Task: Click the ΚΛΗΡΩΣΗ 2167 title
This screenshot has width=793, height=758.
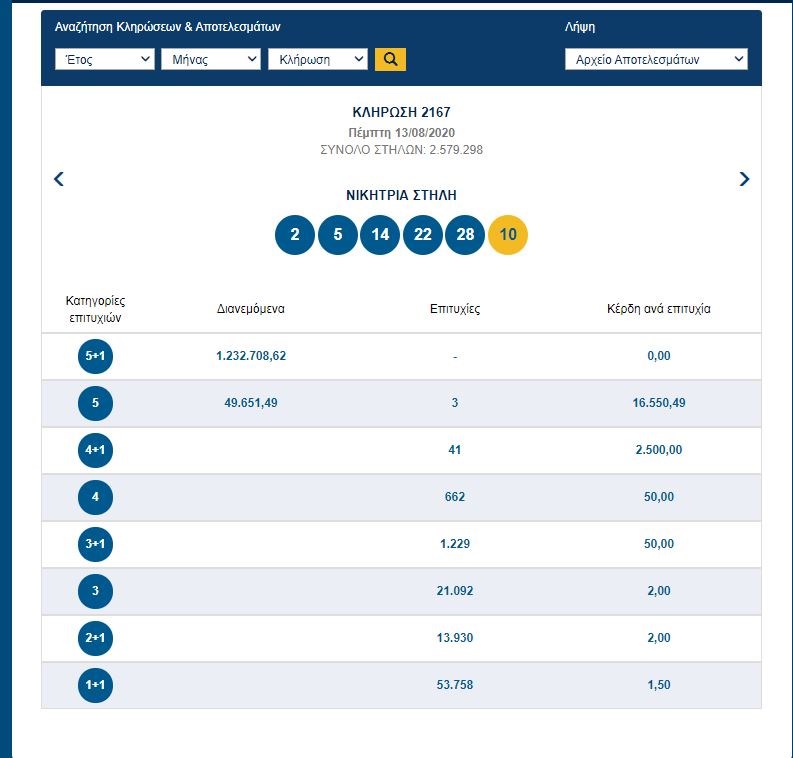Action: [395, 113]
